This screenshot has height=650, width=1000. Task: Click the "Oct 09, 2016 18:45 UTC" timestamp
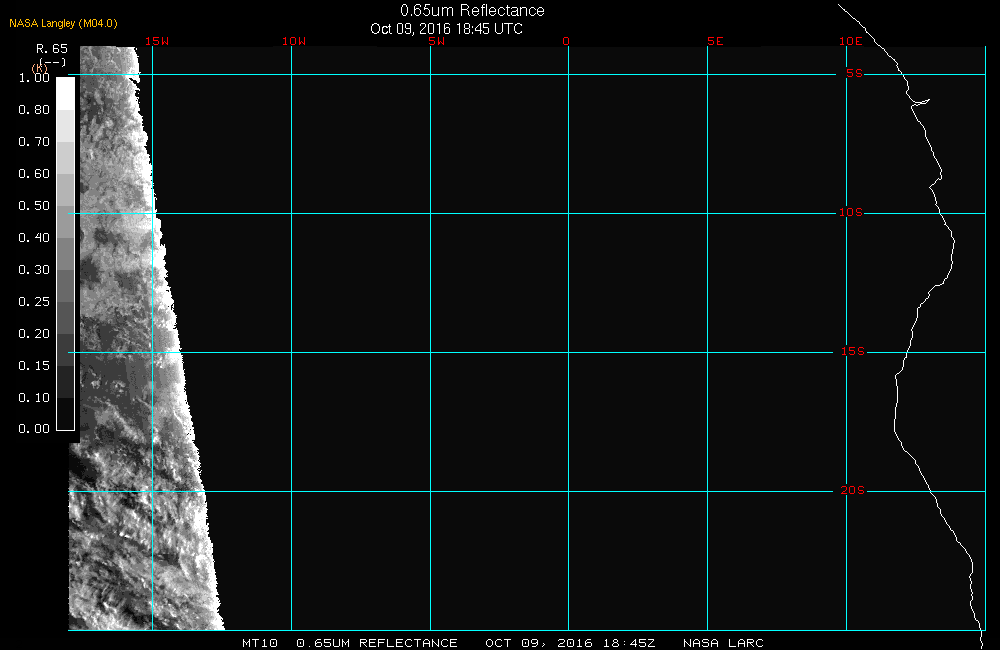pos(446,28)
